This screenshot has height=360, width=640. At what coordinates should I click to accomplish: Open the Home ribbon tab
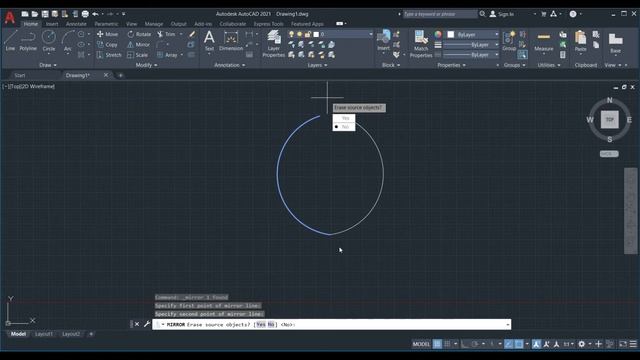click(x=31, y=24)
